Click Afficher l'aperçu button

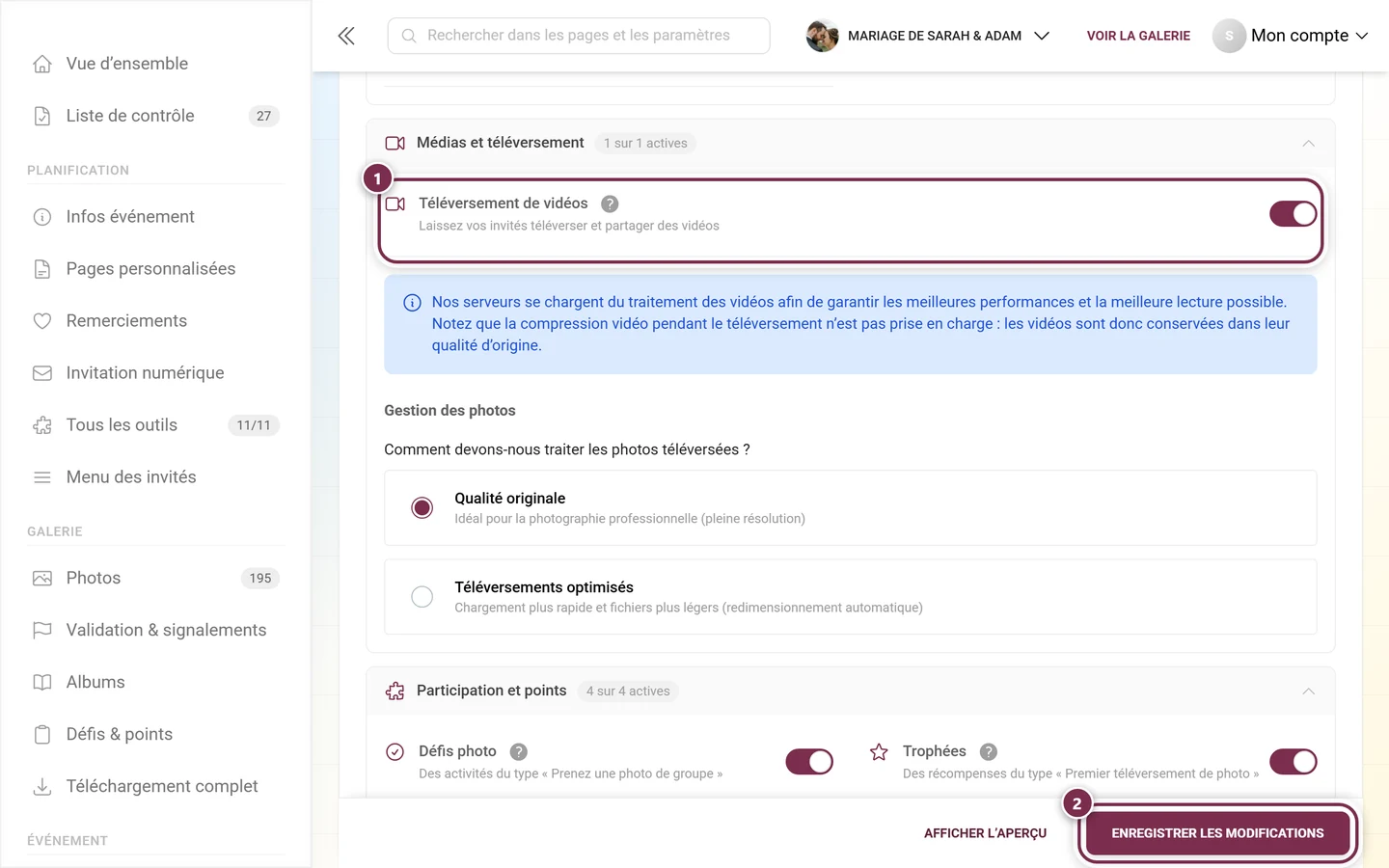tap(985, 833)
